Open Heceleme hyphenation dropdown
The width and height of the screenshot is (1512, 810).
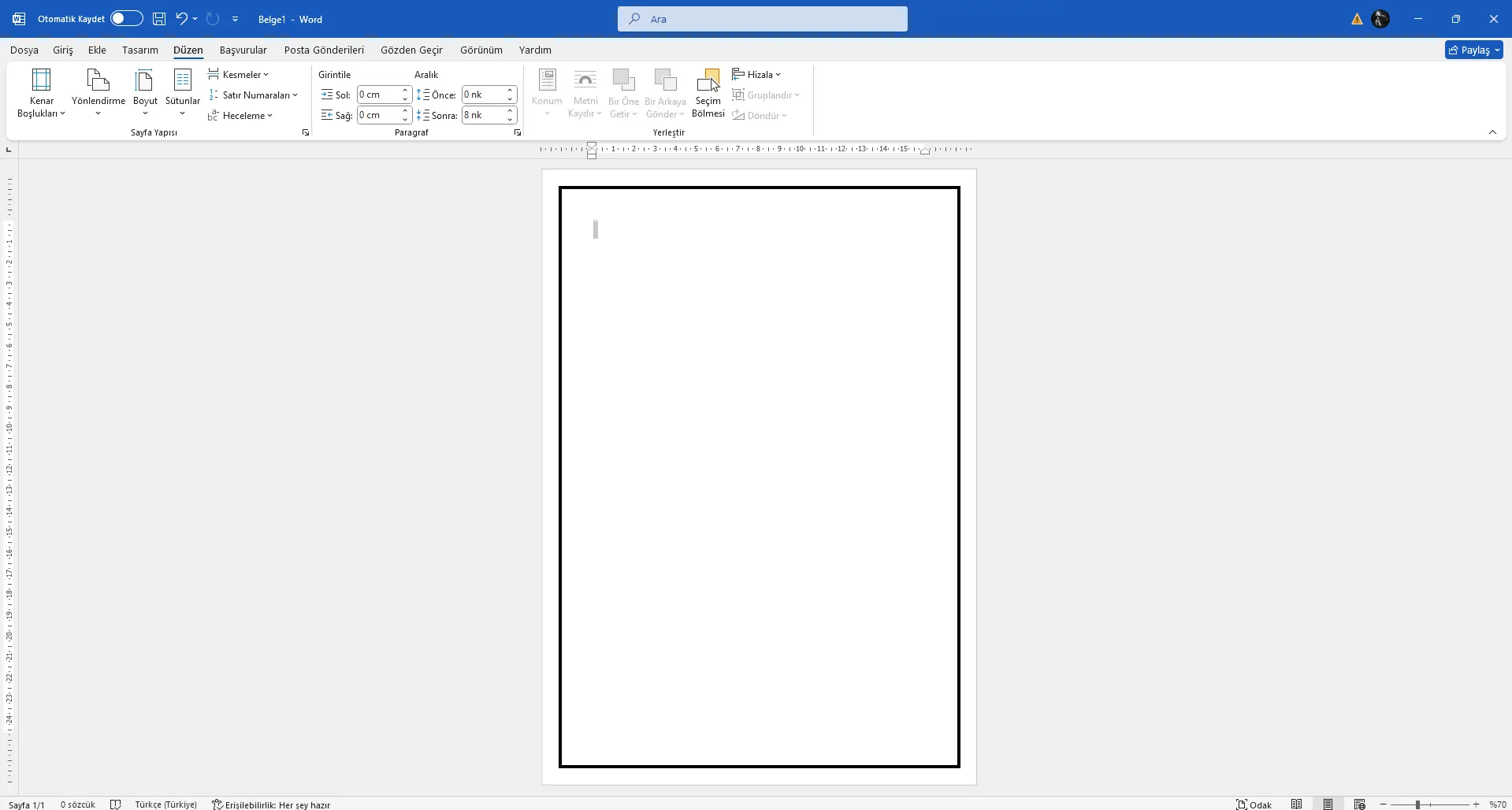240,116
